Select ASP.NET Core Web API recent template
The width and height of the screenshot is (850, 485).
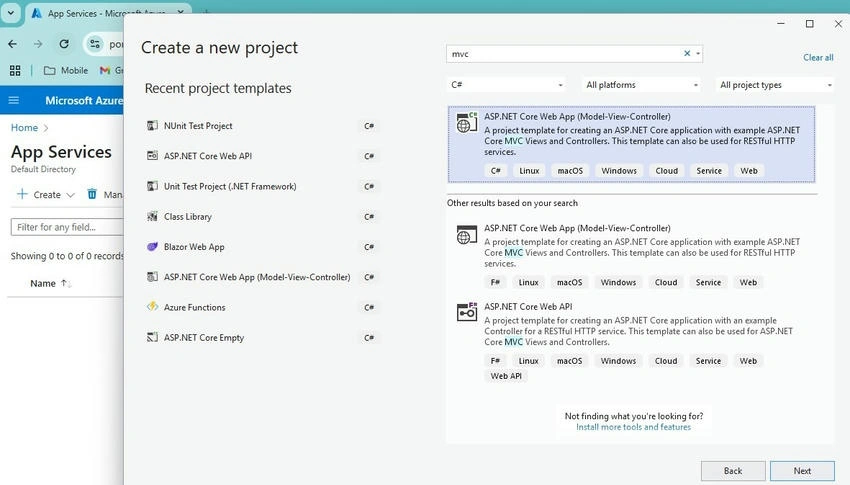[262, 156]
